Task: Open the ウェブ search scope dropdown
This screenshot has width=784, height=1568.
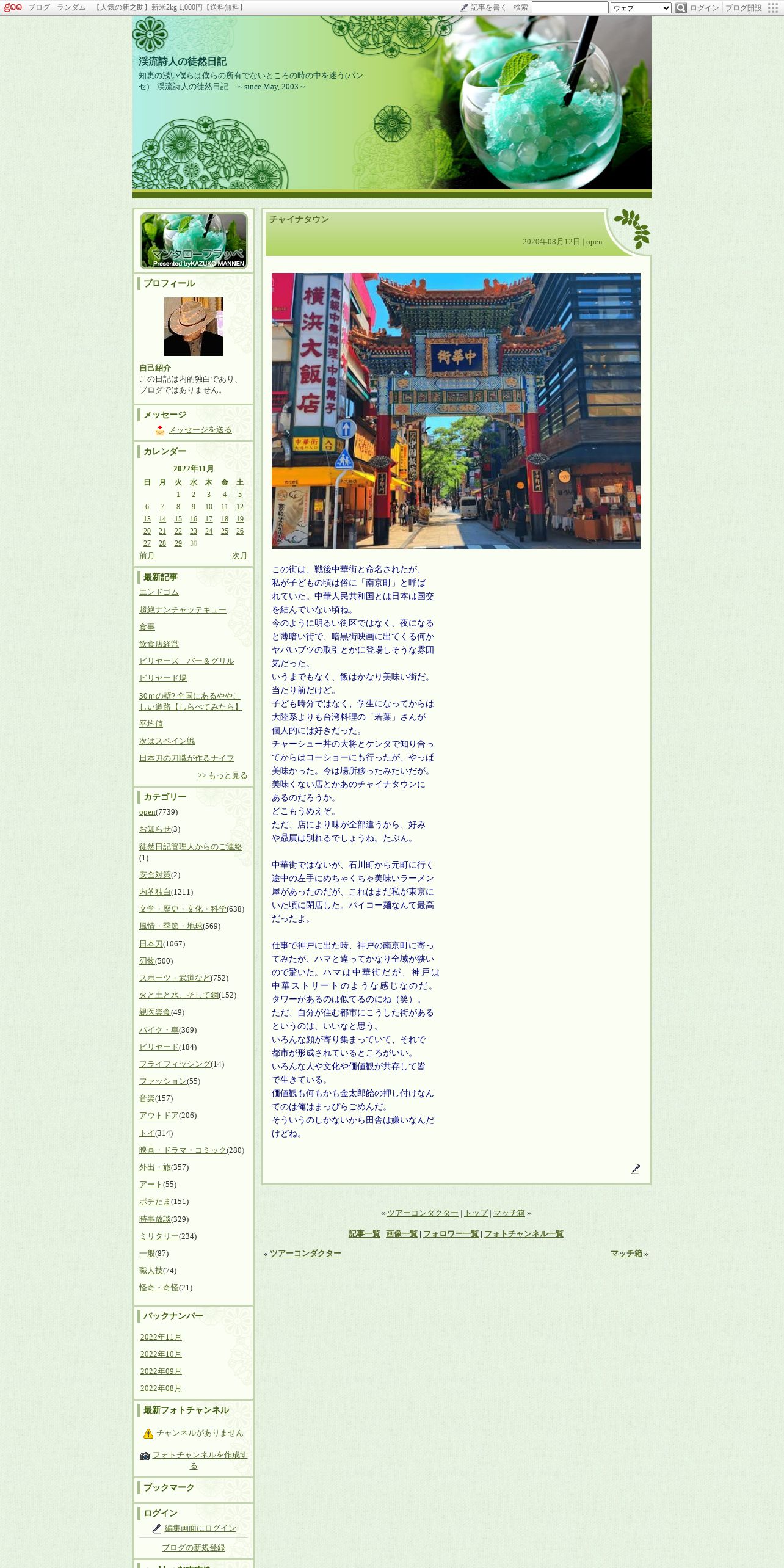Action: pos(641,8)
